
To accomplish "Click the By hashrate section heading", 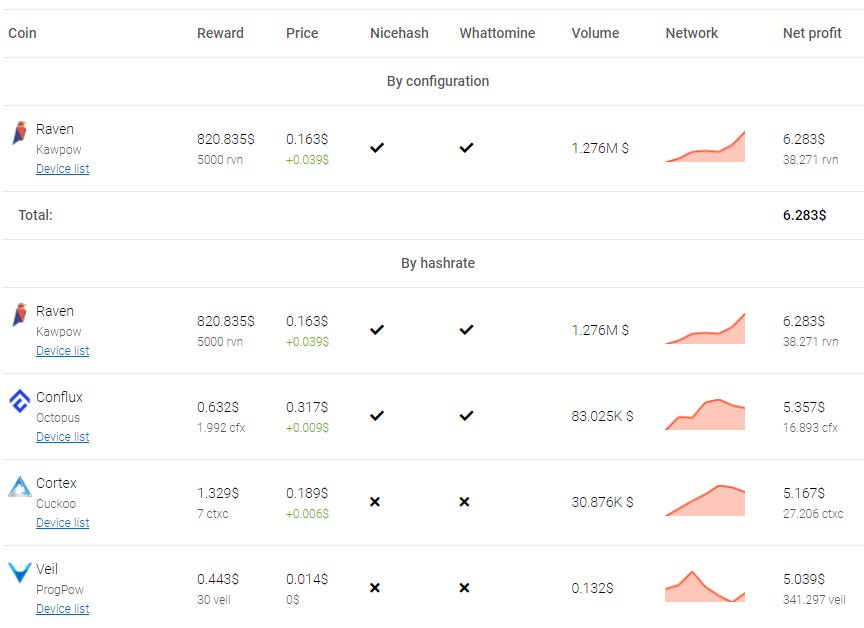I will [438, 263].
